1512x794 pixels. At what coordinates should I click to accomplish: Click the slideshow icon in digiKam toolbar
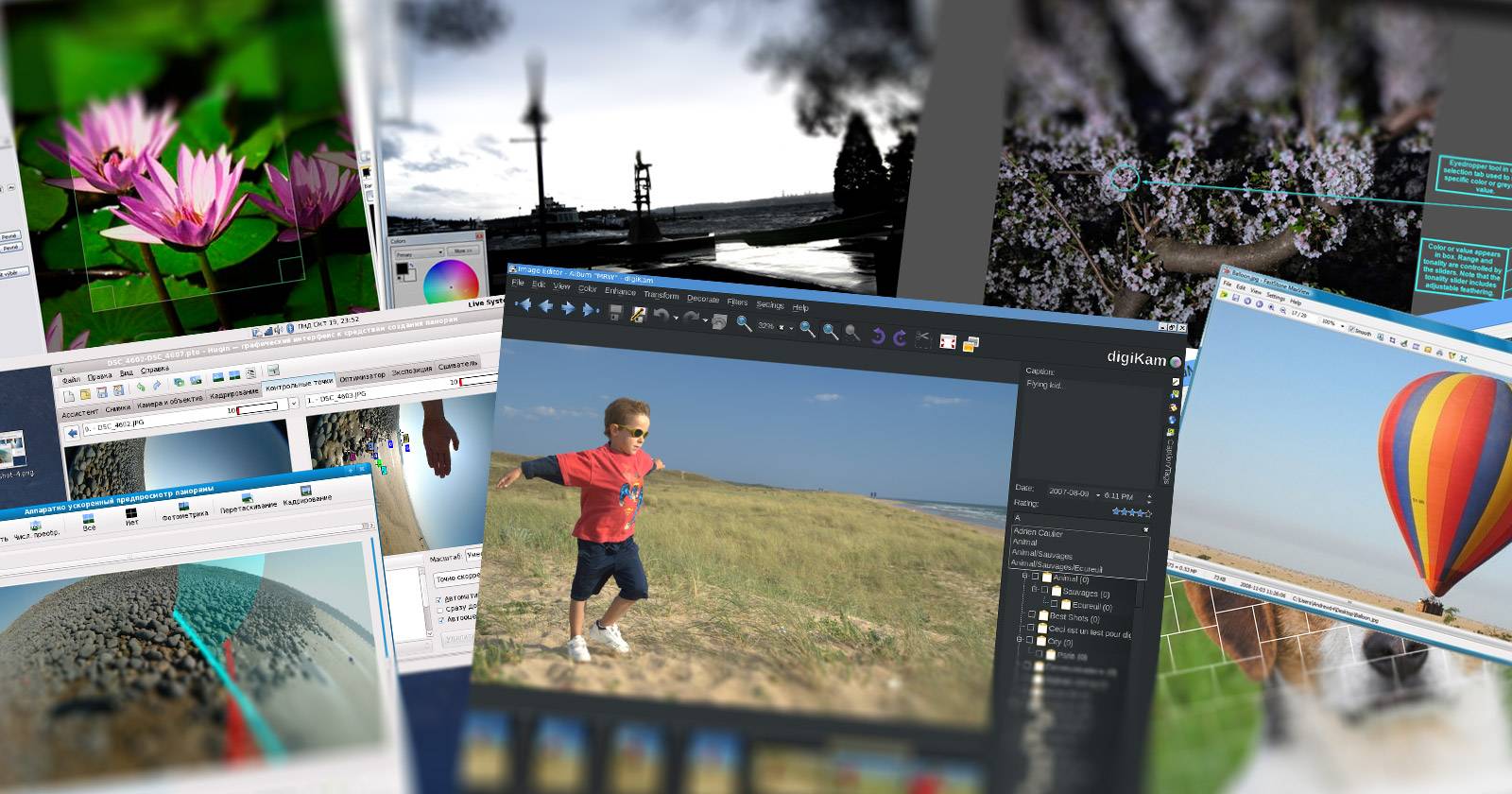(x=971, y=344)
